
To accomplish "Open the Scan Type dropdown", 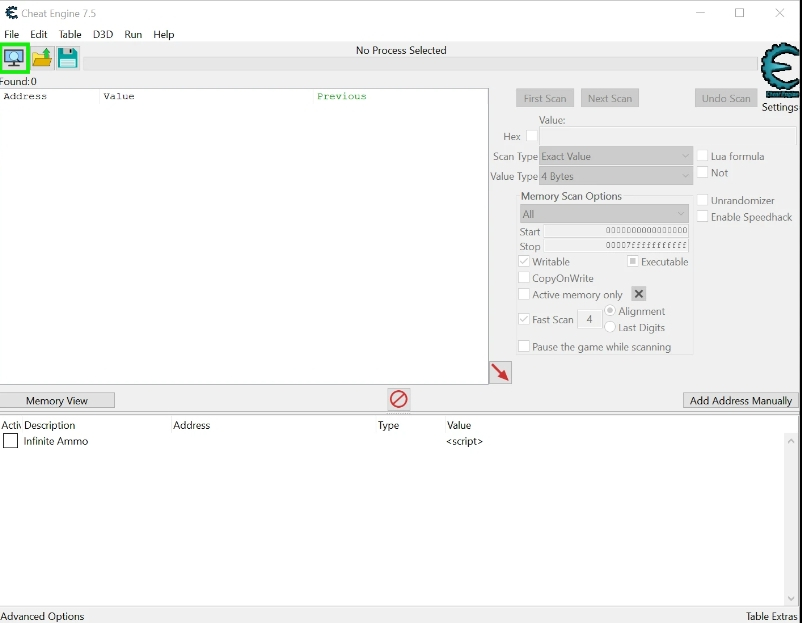I will [x=616, y=156].
